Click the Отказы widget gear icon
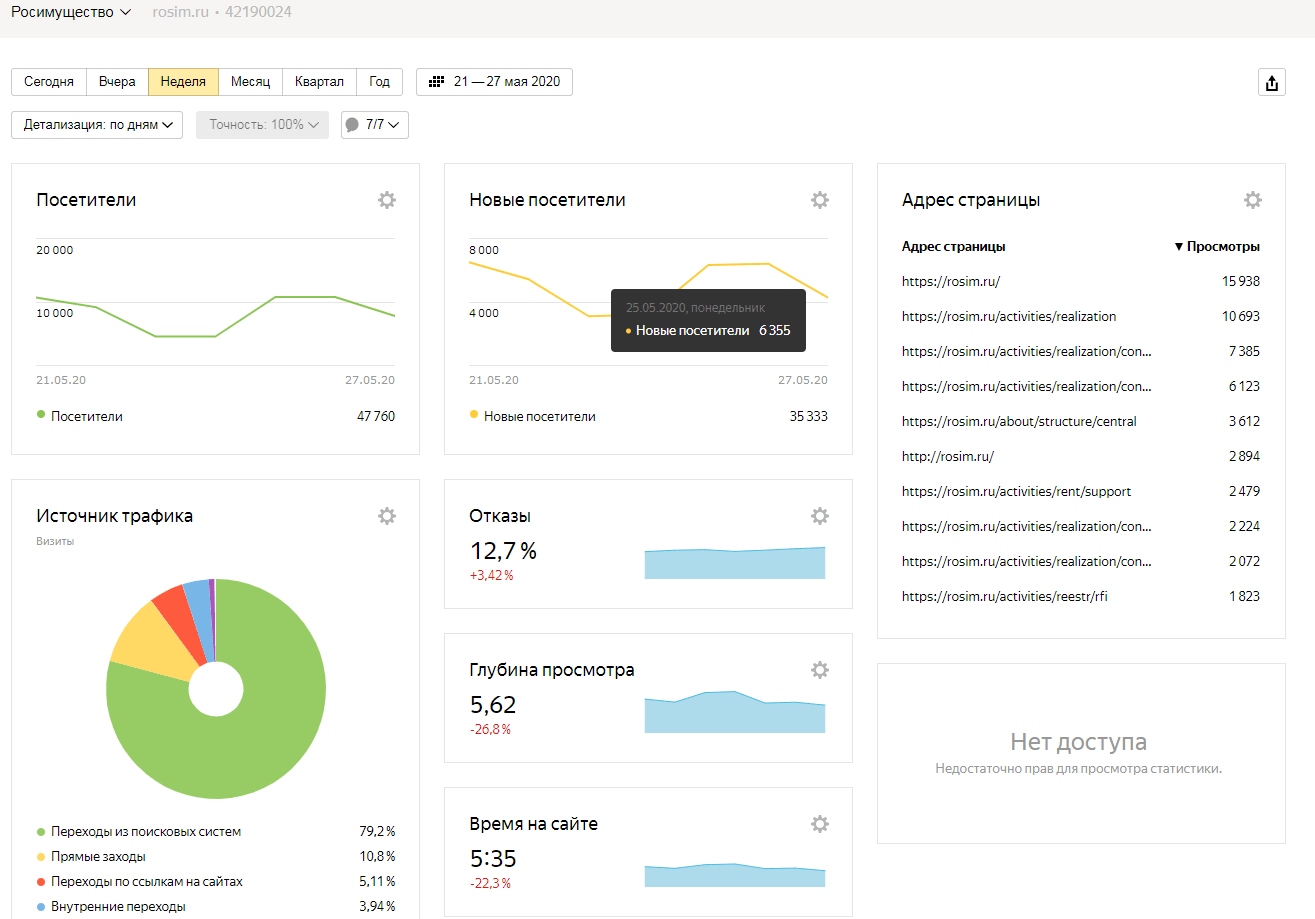 click(820, 516)
